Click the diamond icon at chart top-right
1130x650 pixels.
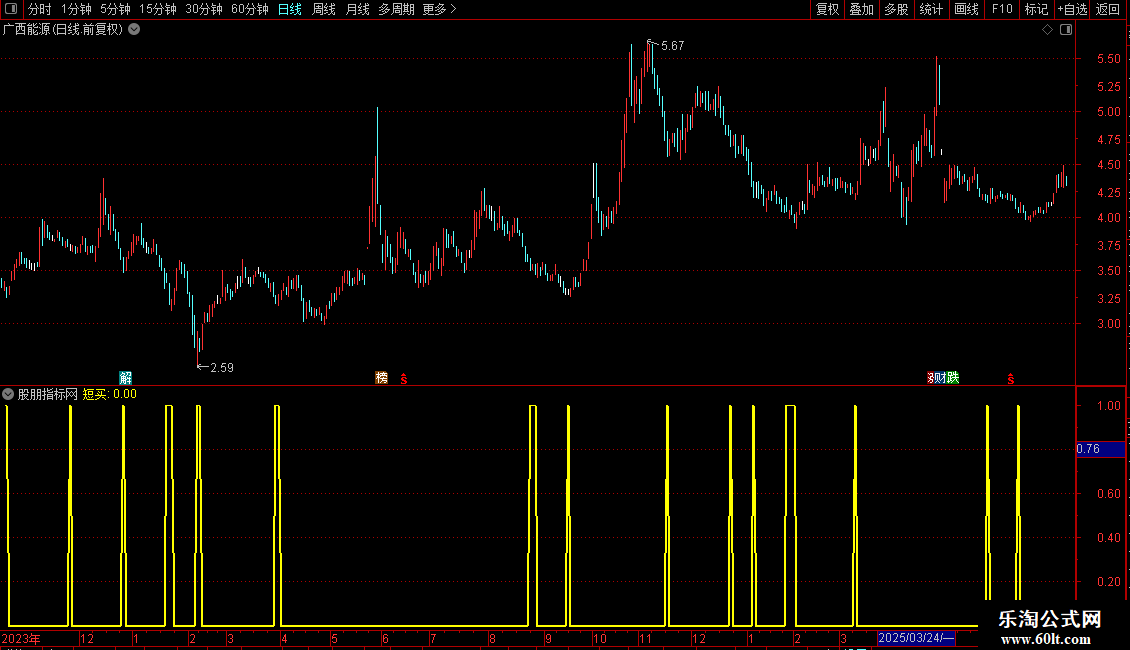point(1048,30)
